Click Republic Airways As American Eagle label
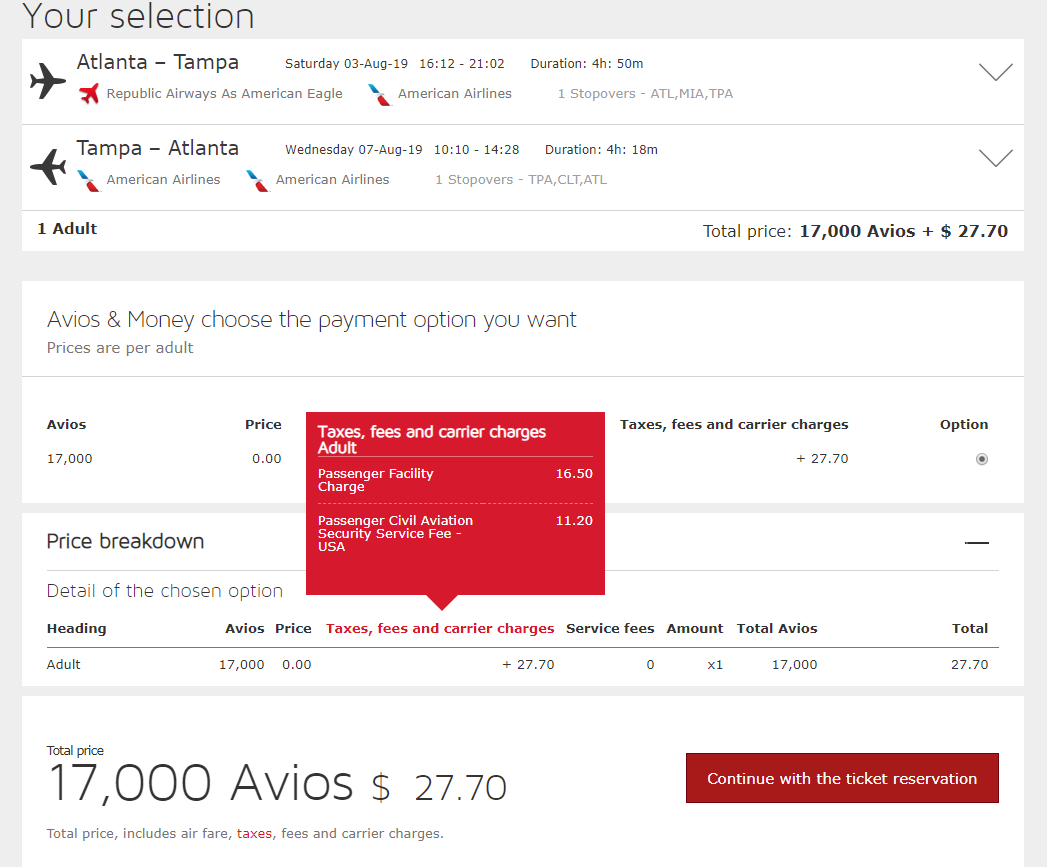The width and height of the screenshot is (1047, 867). [x=224, y=94]
